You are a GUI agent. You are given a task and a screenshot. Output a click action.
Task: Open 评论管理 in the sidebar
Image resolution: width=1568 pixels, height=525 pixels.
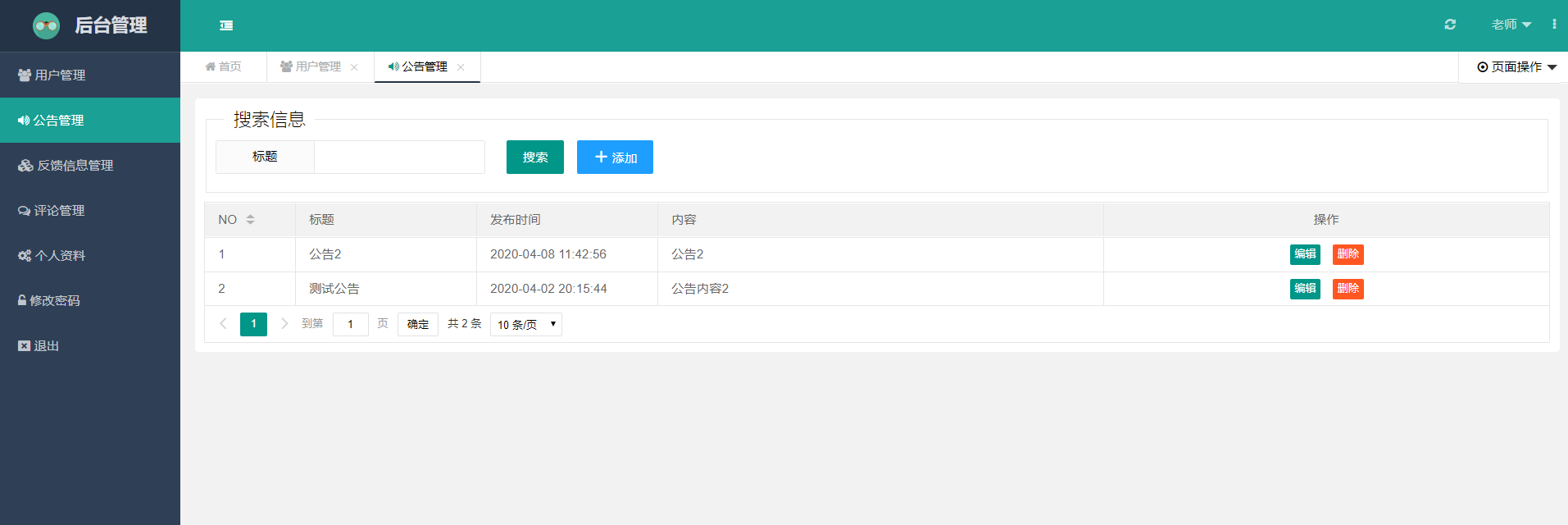pyautogui.click(x=90, y=210)
